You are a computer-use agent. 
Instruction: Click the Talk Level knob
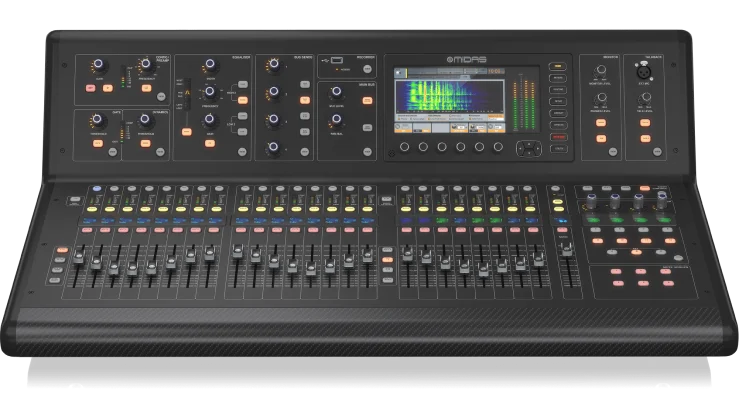tap(645, 98)
